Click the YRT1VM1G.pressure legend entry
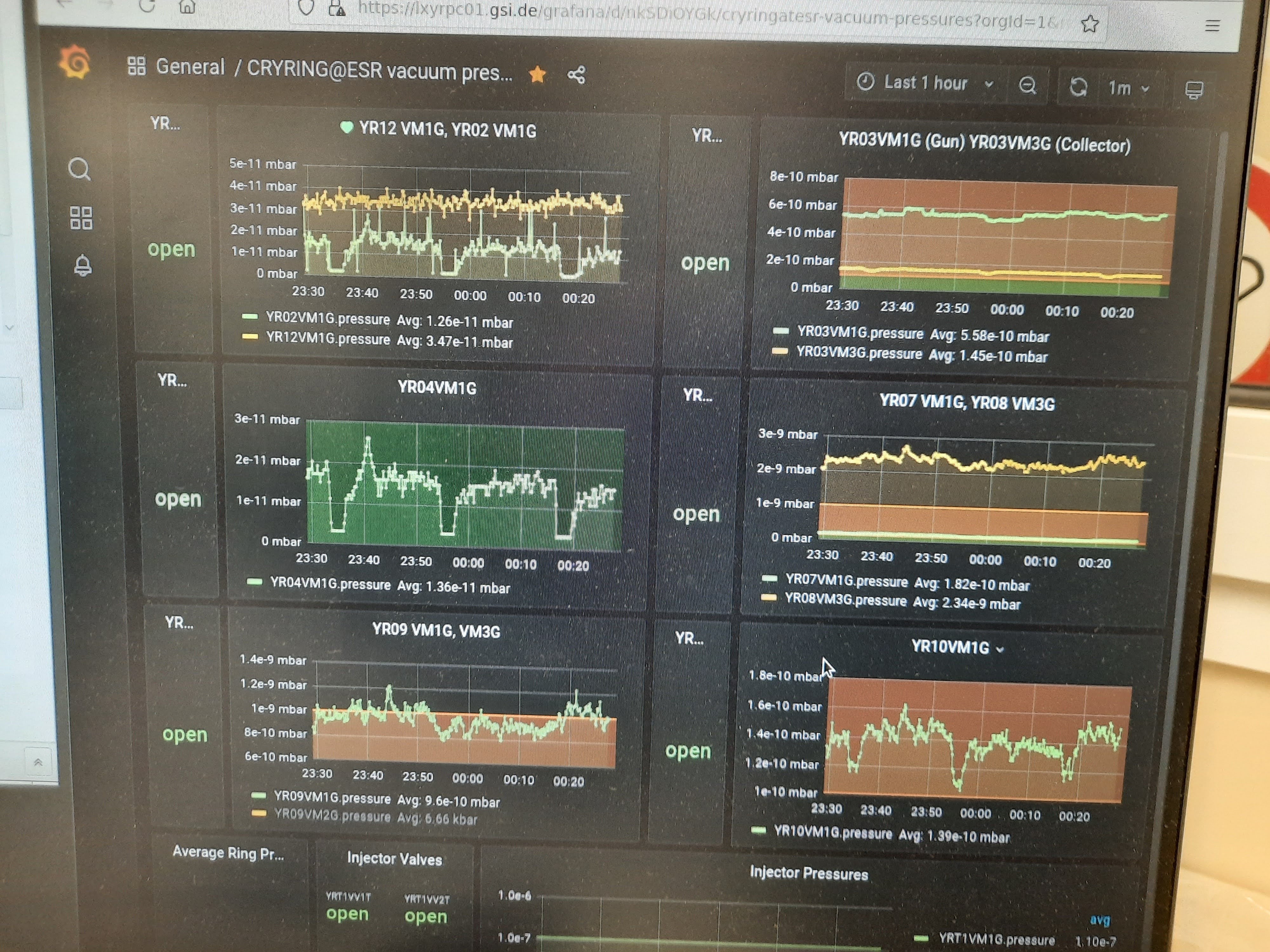Viewport: 1270px width, 952px height. tap(997, 940)
